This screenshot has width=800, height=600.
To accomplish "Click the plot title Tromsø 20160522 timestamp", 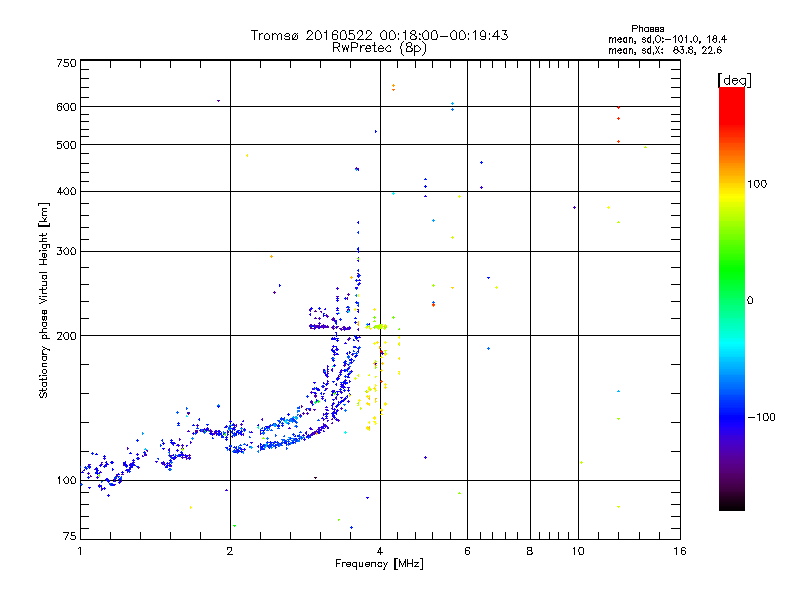I will (x=379, y=35).
